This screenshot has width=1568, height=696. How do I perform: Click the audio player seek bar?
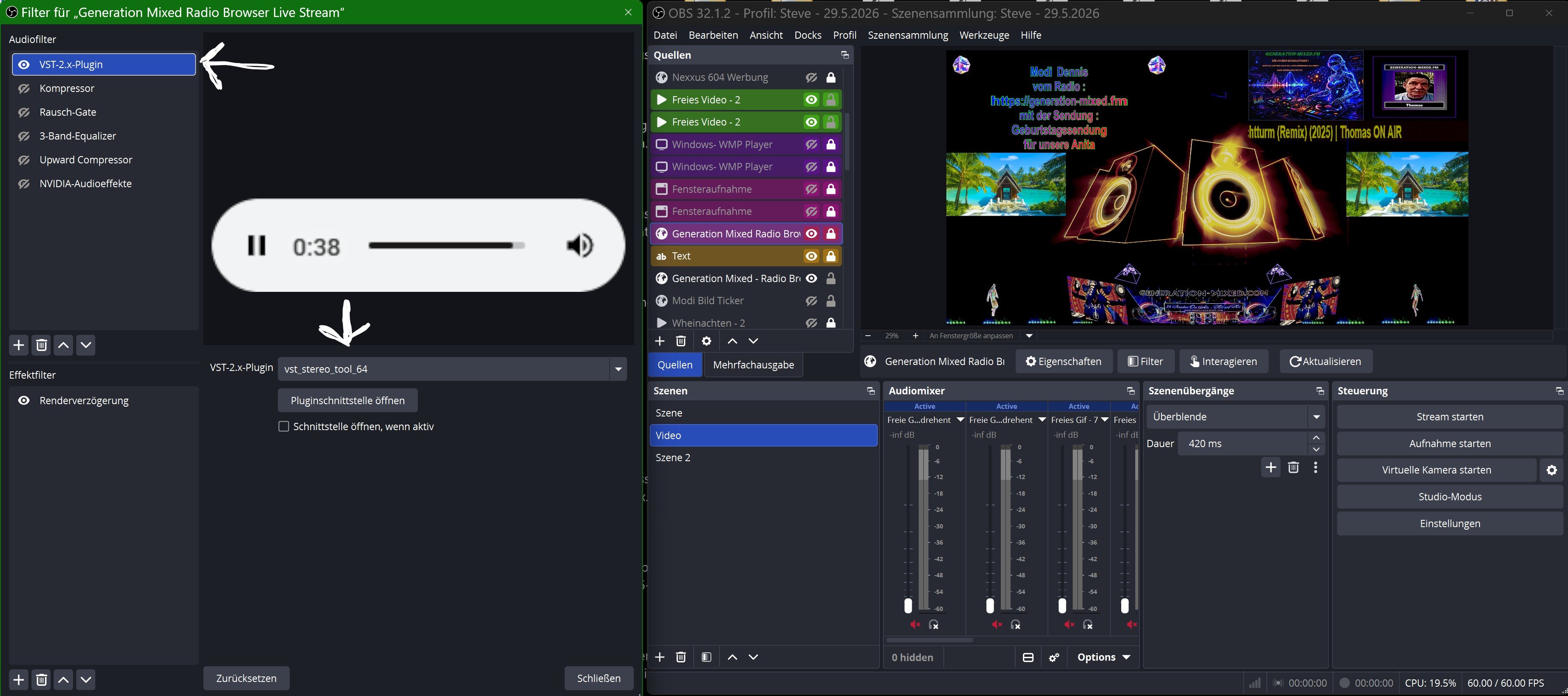click(x=447, y=245)
